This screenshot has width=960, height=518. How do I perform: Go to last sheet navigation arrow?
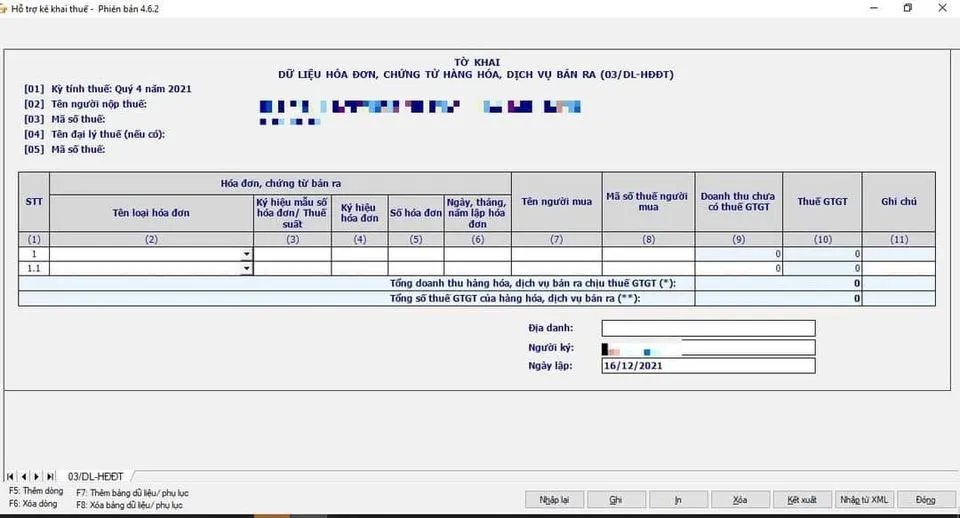coord(50,476)
